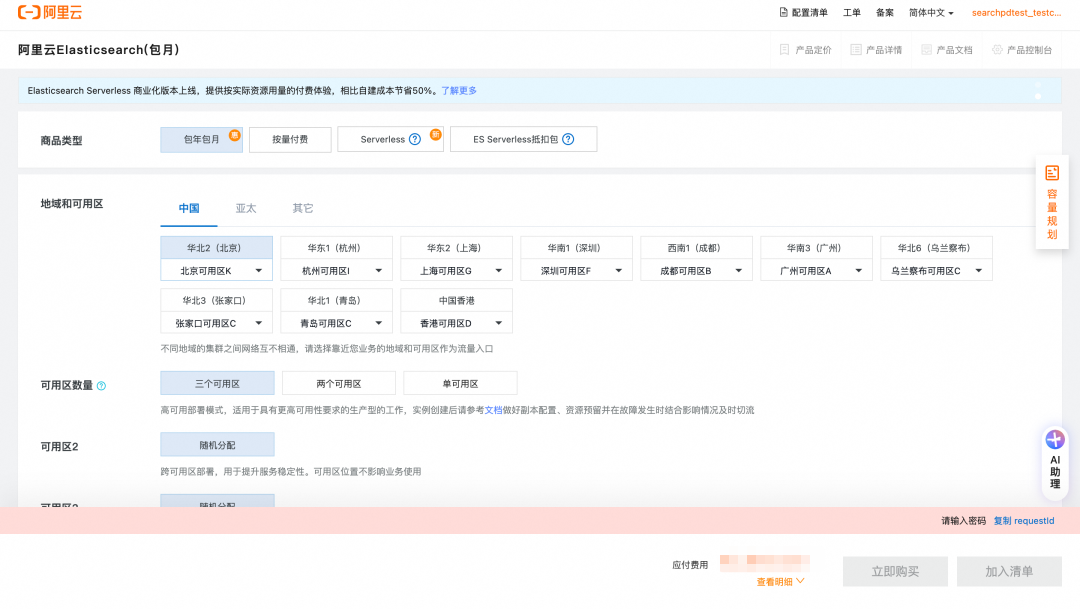Select region 华东1（杭州）
The width and height of the screenshot is (1080, 609).
click(x=336, y=248)
